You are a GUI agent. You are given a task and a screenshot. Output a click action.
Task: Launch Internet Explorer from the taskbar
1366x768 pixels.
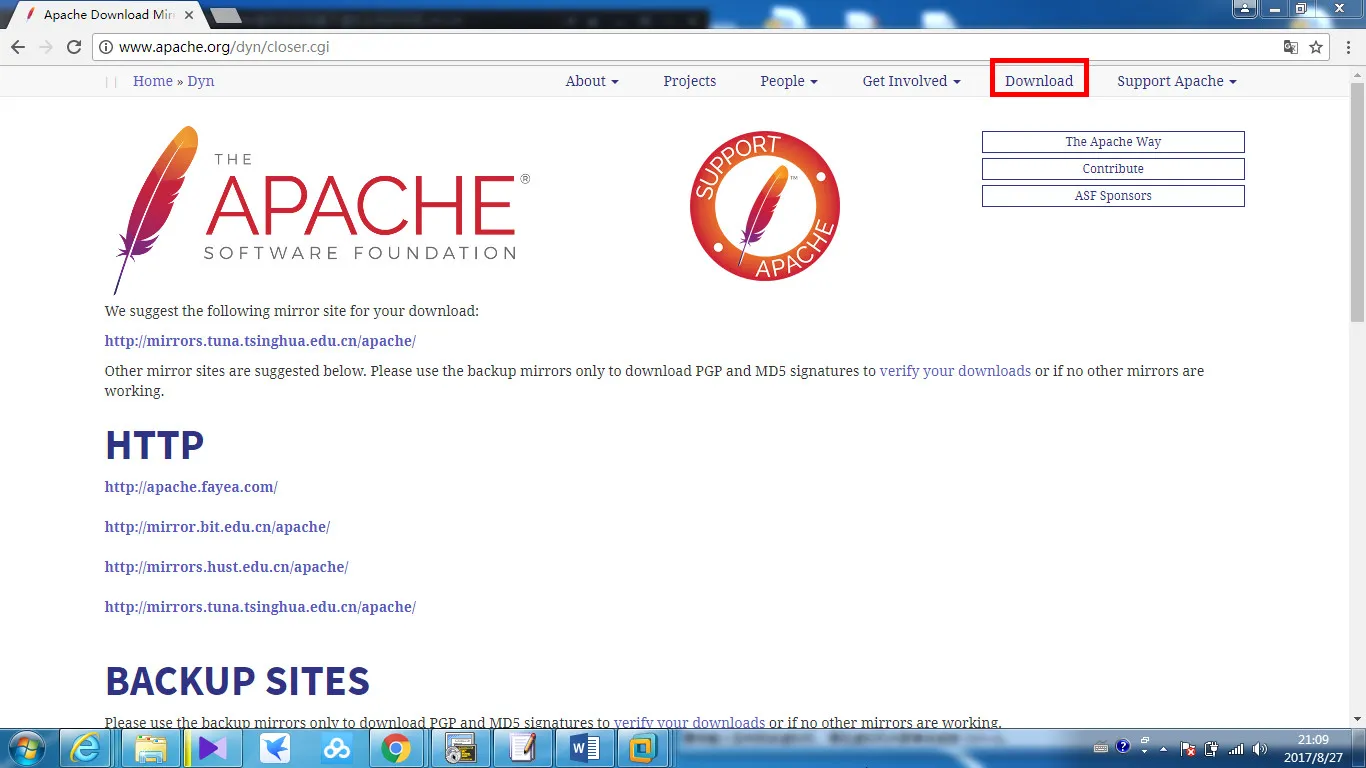point(86,748)
